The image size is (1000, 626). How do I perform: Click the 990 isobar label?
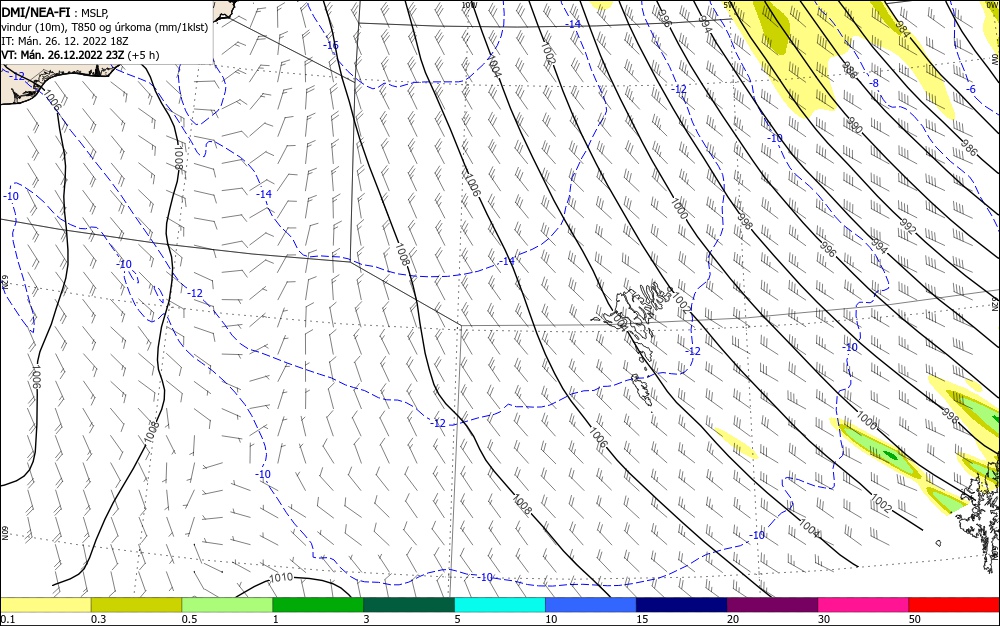click(855, 126)
